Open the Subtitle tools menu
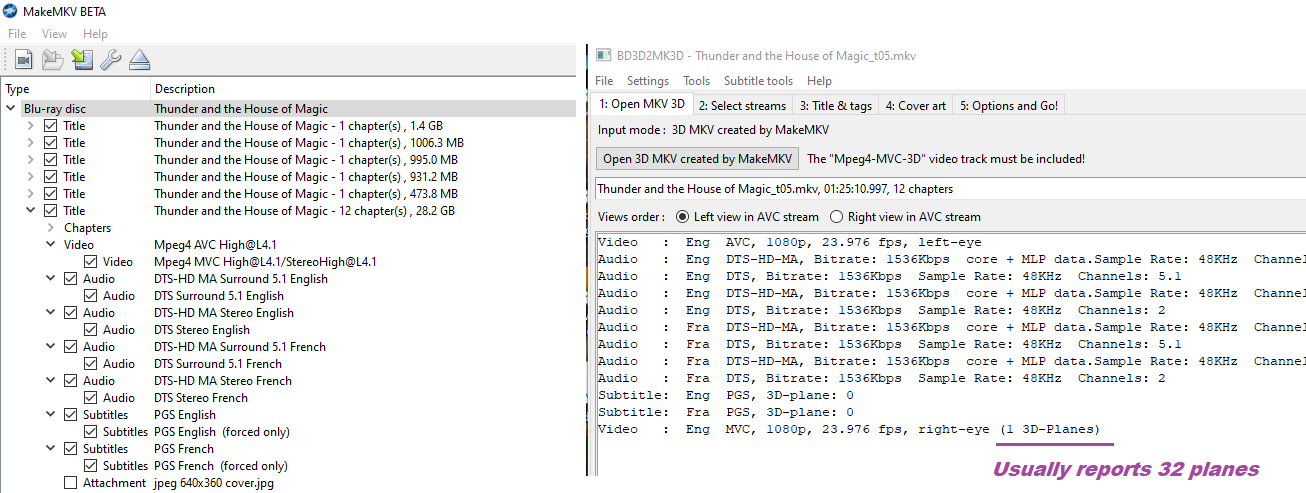The width and height of the screenshot is (1306, 493). 758,81
